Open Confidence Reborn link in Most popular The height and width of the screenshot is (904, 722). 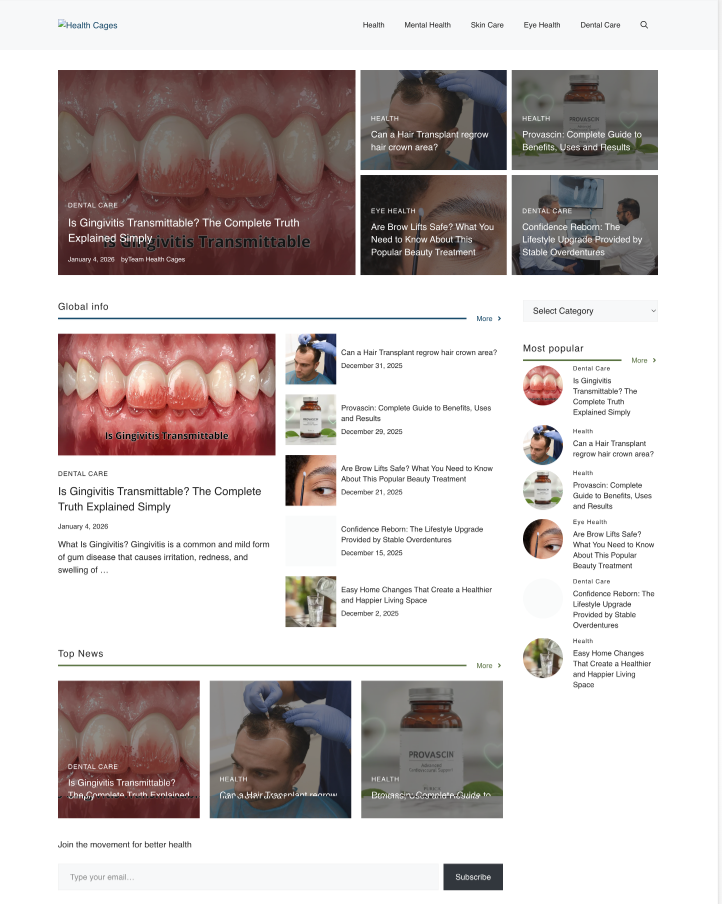click(x=614, y=609)
